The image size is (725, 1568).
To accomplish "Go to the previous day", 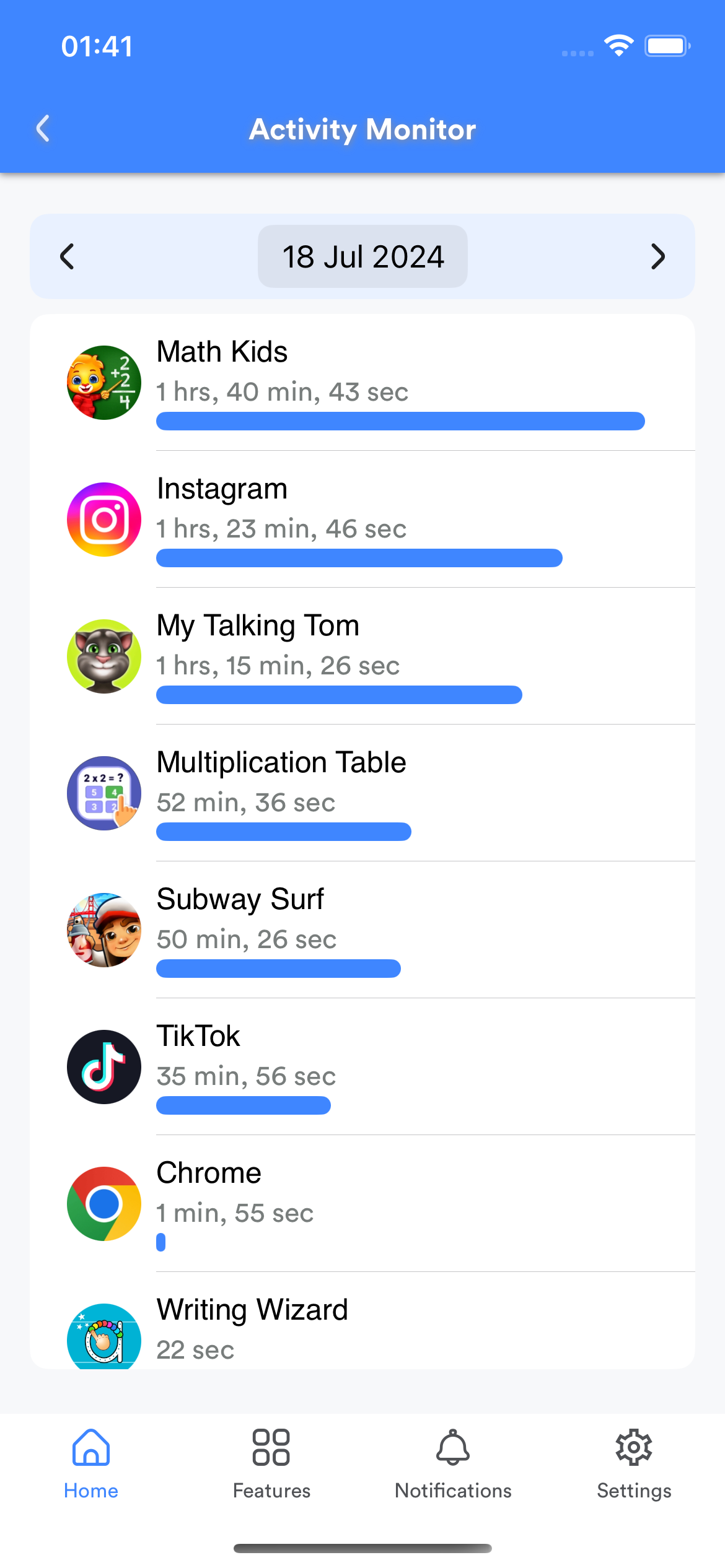I will coord(67,256).
